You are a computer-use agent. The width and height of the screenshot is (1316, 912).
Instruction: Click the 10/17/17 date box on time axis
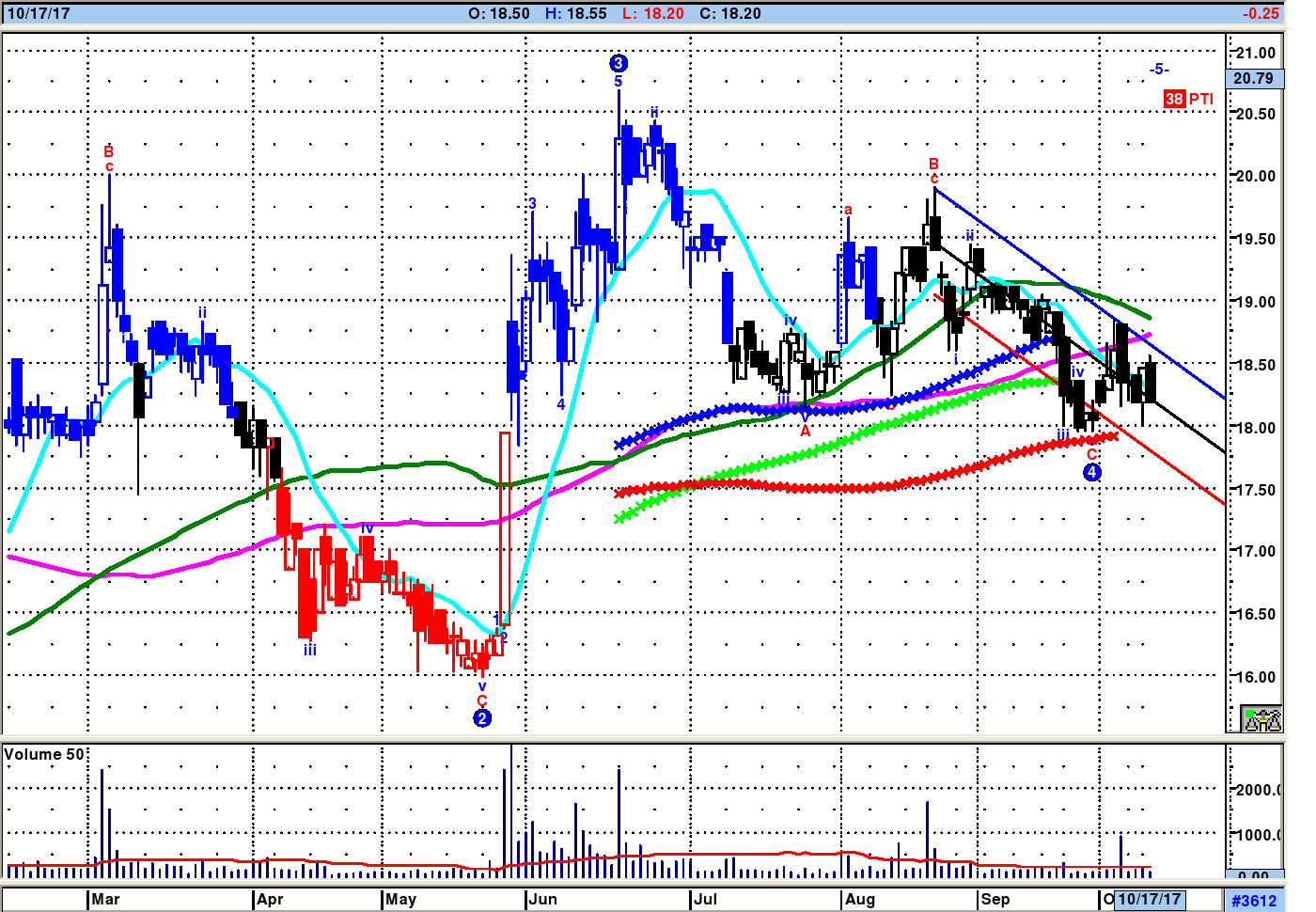[1150, 899]
